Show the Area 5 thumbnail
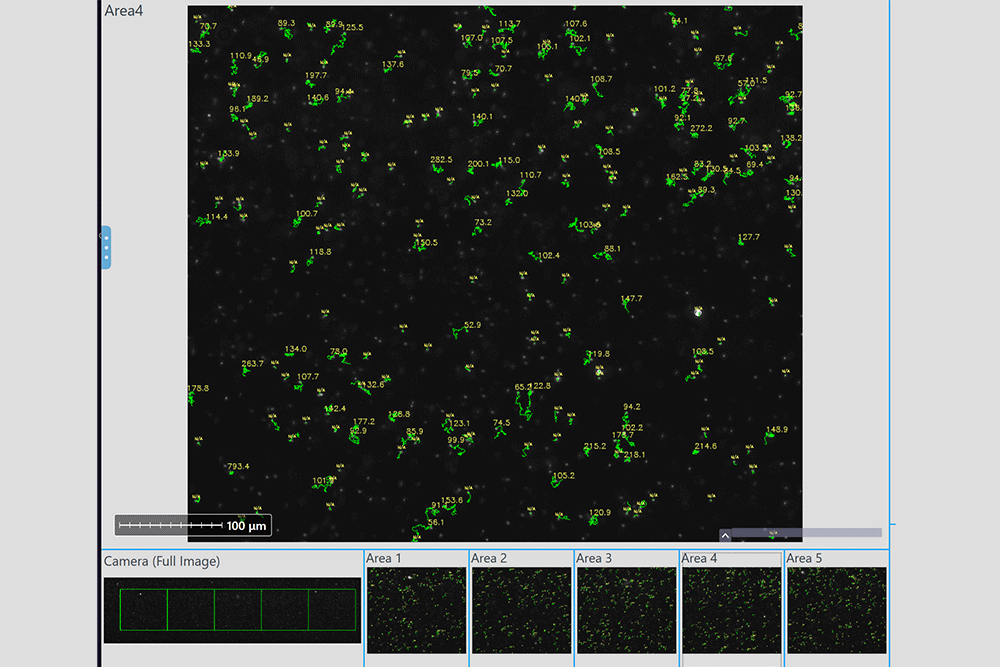The image size is (1000, 667). tap(837, 610)
